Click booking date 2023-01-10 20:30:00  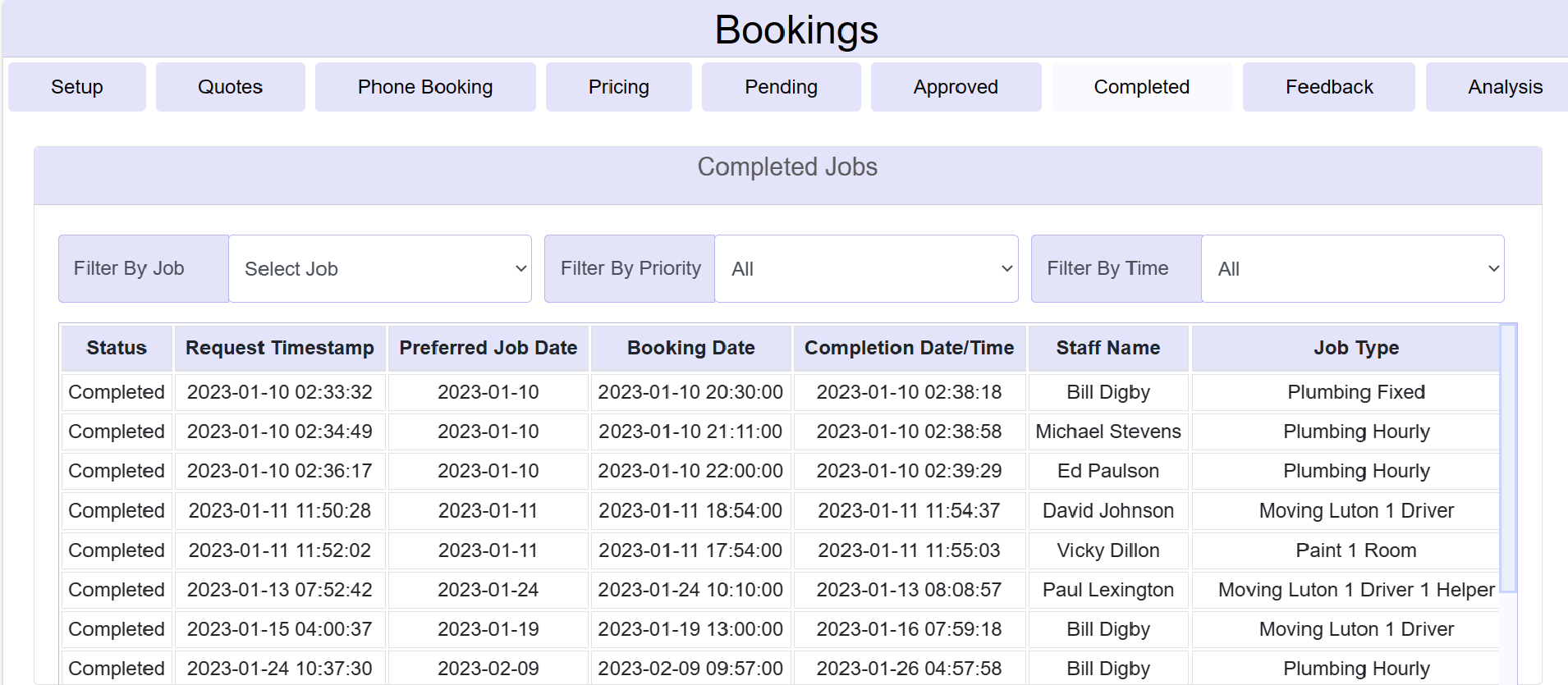click(691, 392)
